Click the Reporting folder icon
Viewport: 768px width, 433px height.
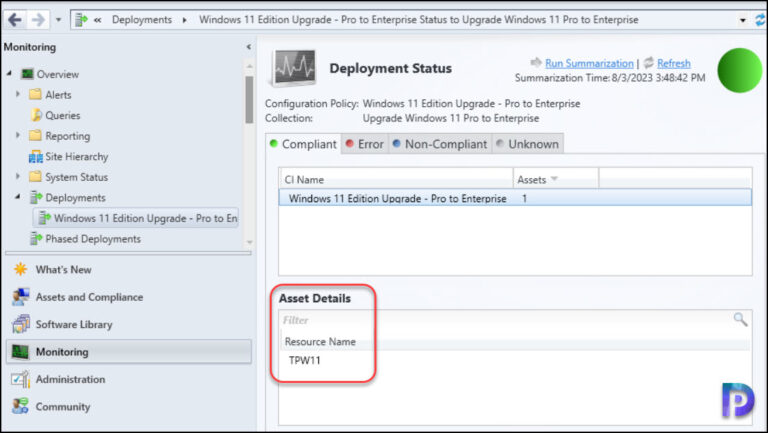35,135
